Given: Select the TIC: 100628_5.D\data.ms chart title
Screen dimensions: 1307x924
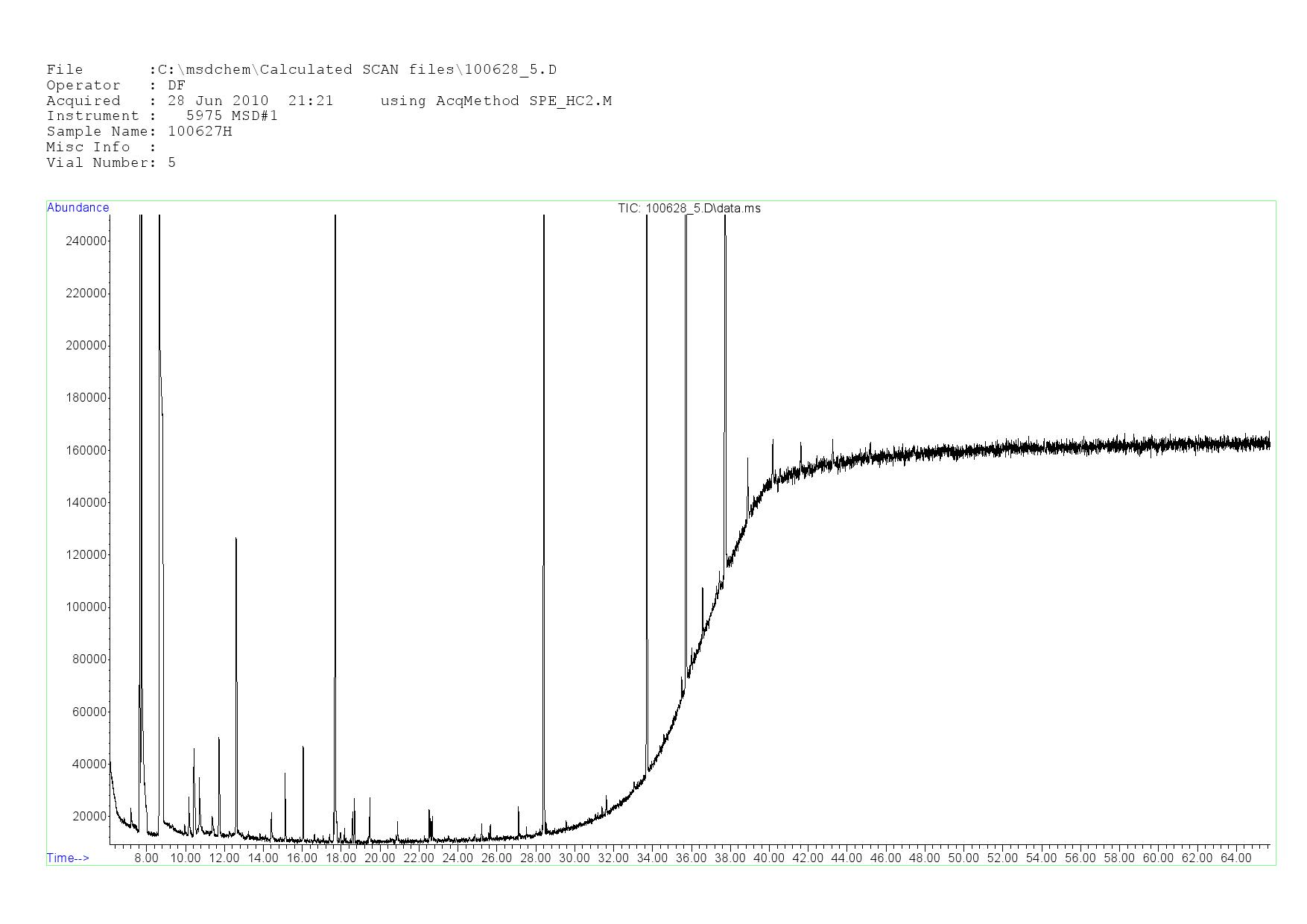Looking at the screenshot, I should pyautogui.click(x=689, y=208).
